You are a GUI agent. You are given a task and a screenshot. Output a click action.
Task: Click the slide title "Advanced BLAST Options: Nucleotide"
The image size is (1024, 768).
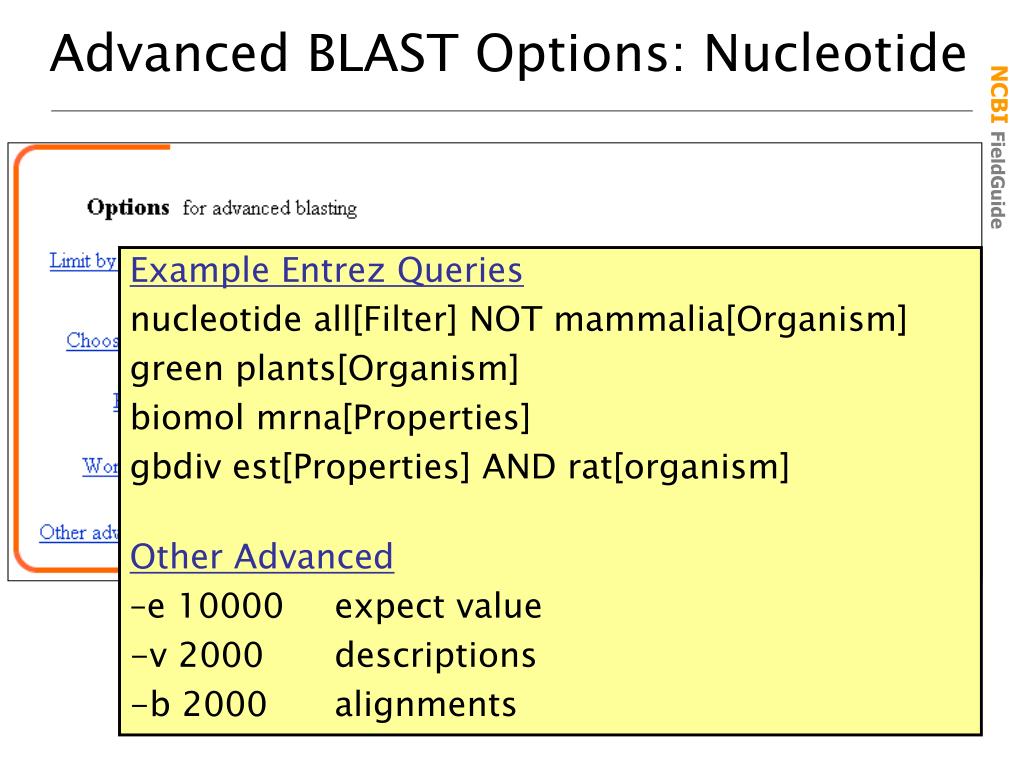pos(508,54)
